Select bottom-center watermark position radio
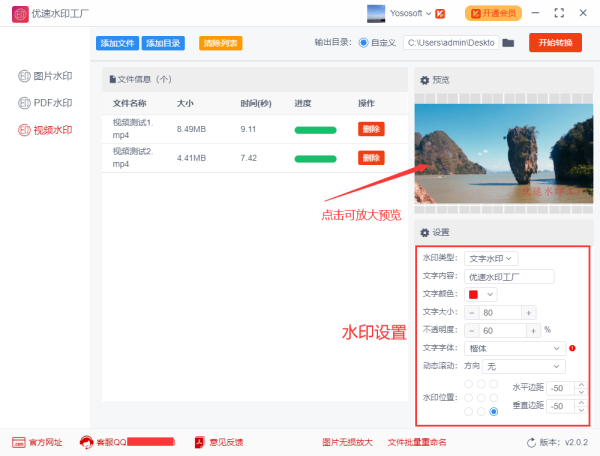 click(481, 411)
